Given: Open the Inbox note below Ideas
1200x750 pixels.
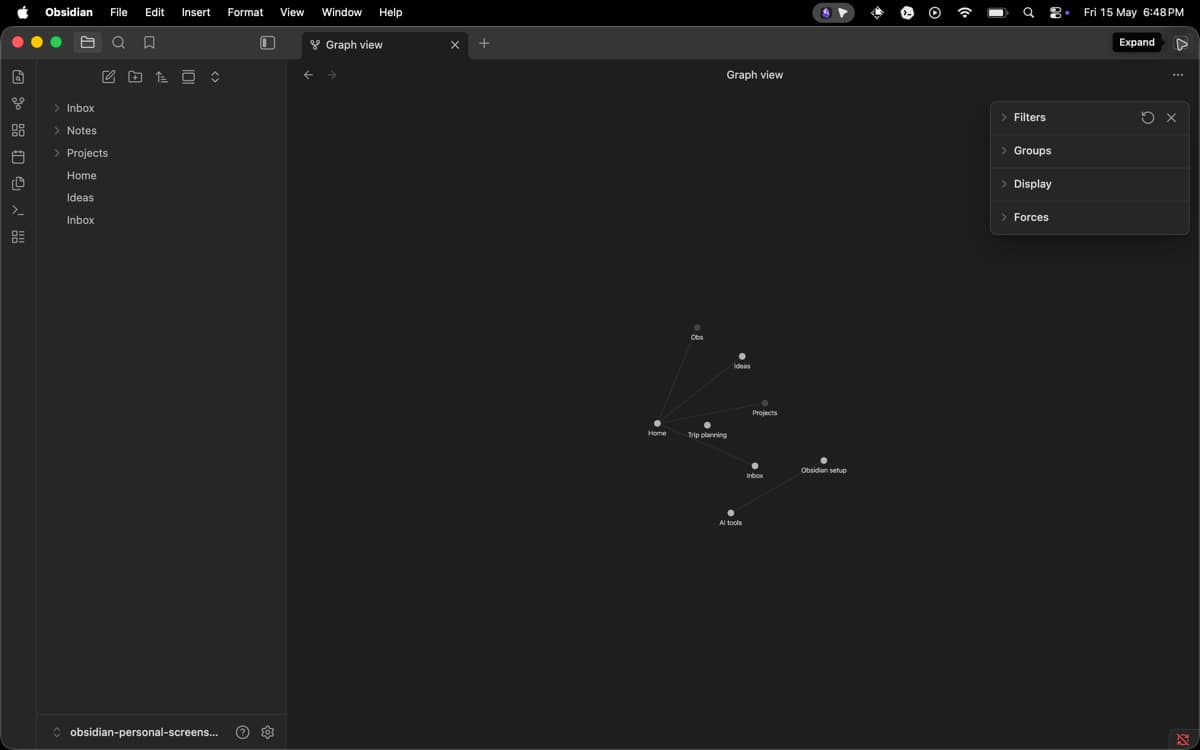Looking at the screenshot, I should click(x=81, y=220).
